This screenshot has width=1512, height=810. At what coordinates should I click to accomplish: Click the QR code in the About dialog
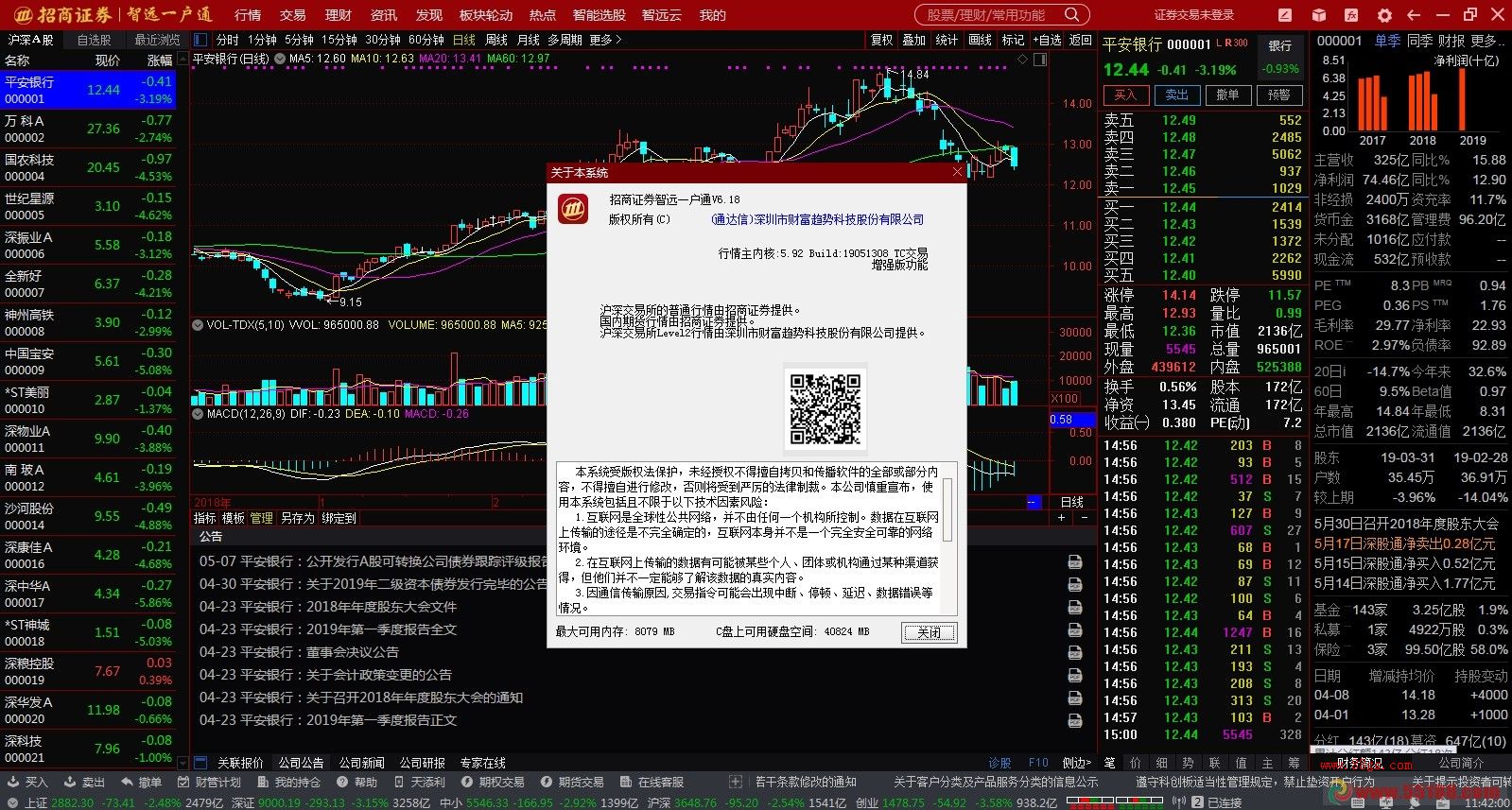pos(825,409)
